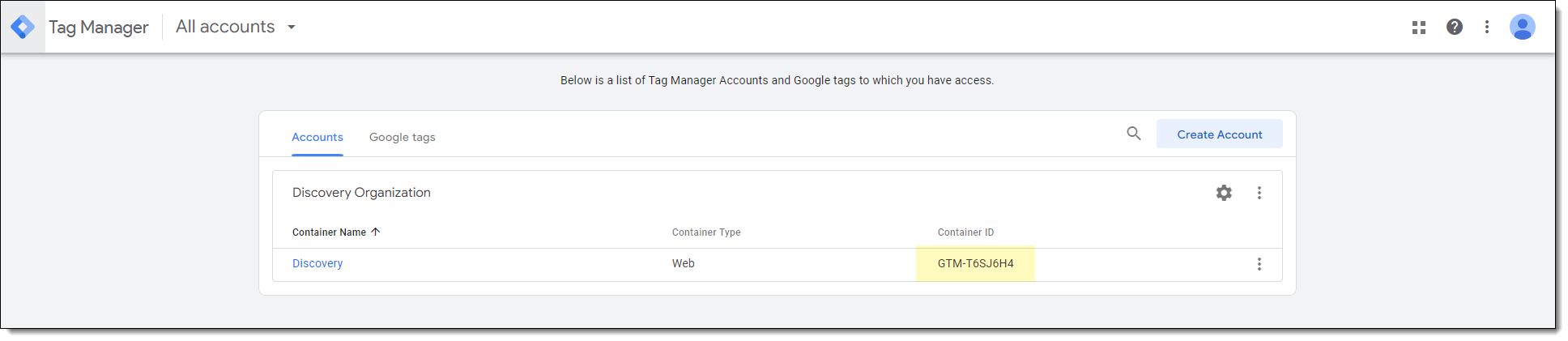Open Discovery Organization account settings gear
This screenshot has width=1568, height=341.
(x=1224, y=193)
